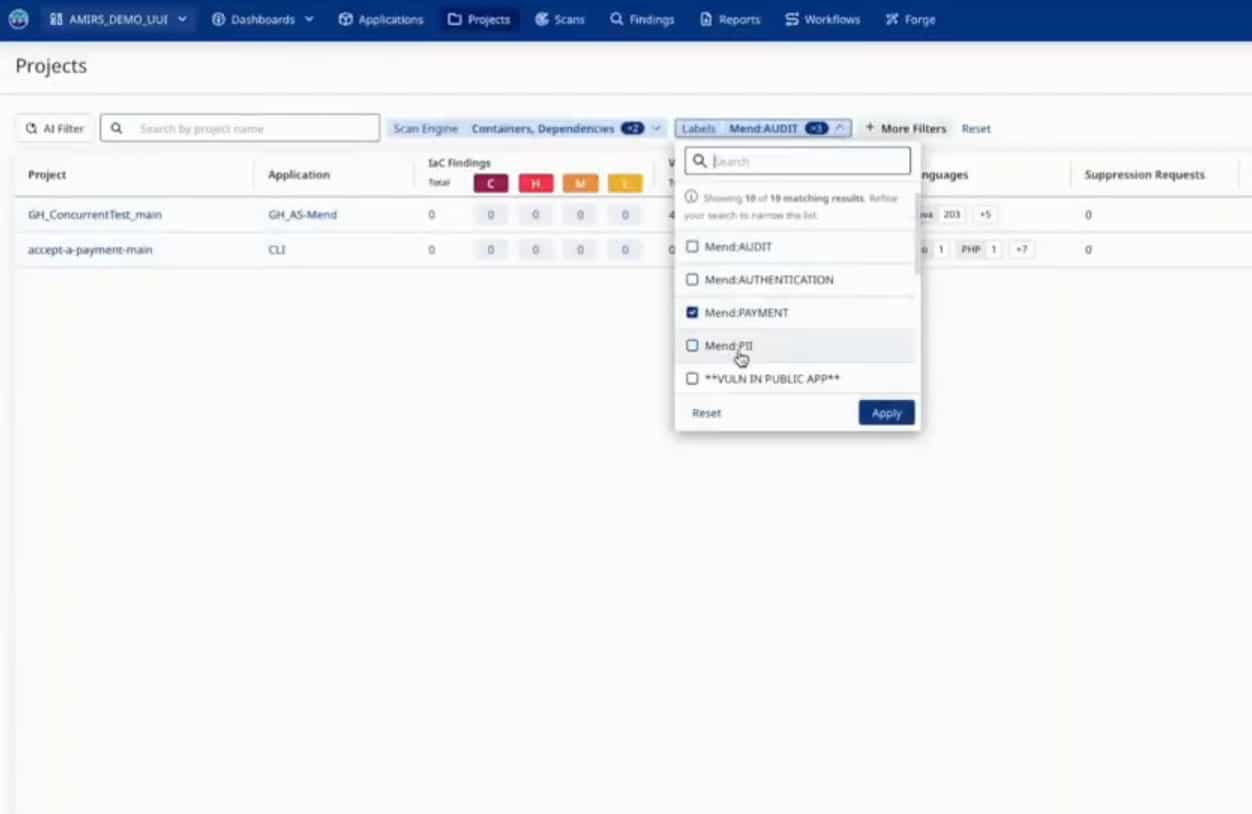This screenshot has height=814, width=1252.
Task: Click the info icon beside matching results
Action: coord(691,198)
